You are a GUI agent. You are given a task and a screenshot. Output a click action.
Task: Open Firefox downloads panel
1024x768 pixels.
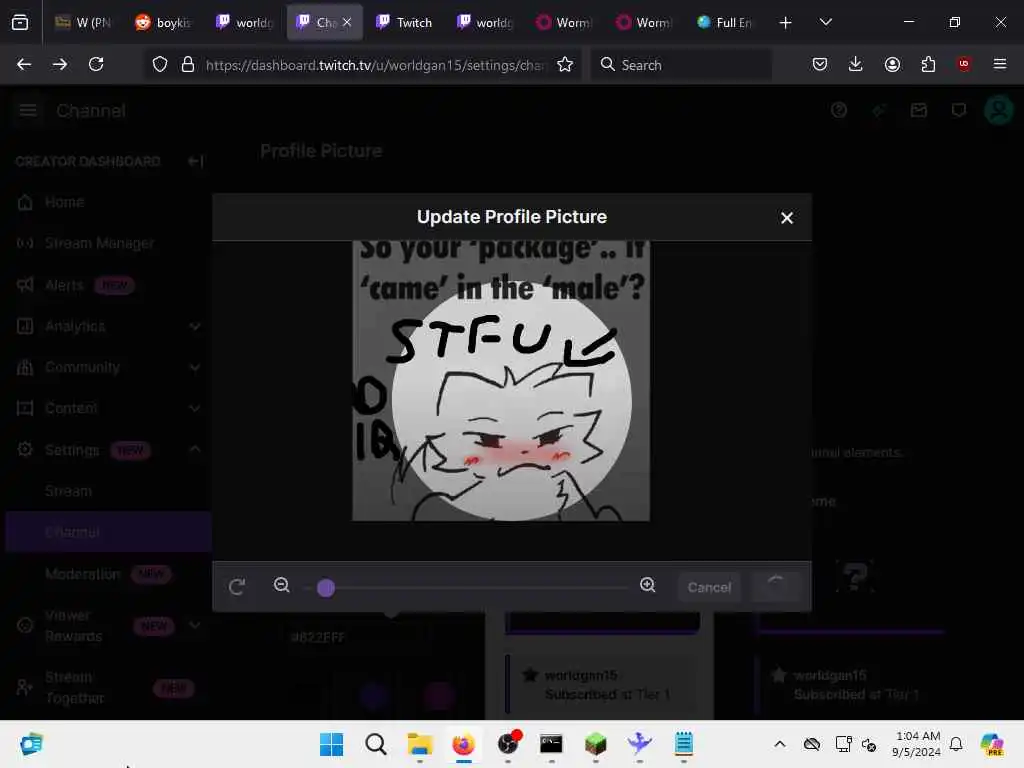[x=856, y=64]
